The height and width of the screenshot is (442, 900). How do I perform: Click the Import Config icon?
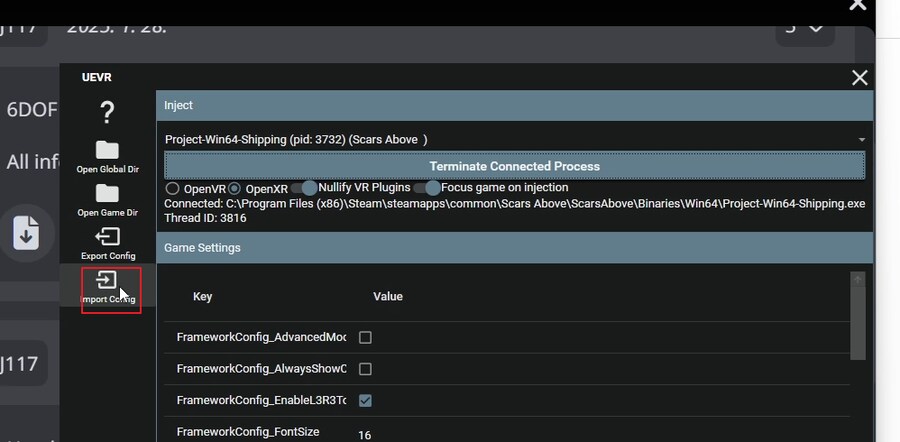[107, 281]
